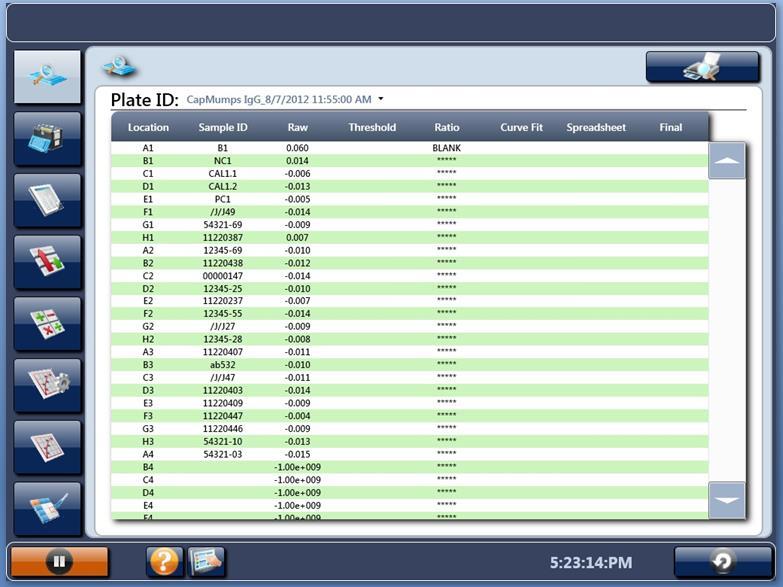Open the curve chart sidebar icon
The width and height of the screenshot is (783, 587).
47,447
